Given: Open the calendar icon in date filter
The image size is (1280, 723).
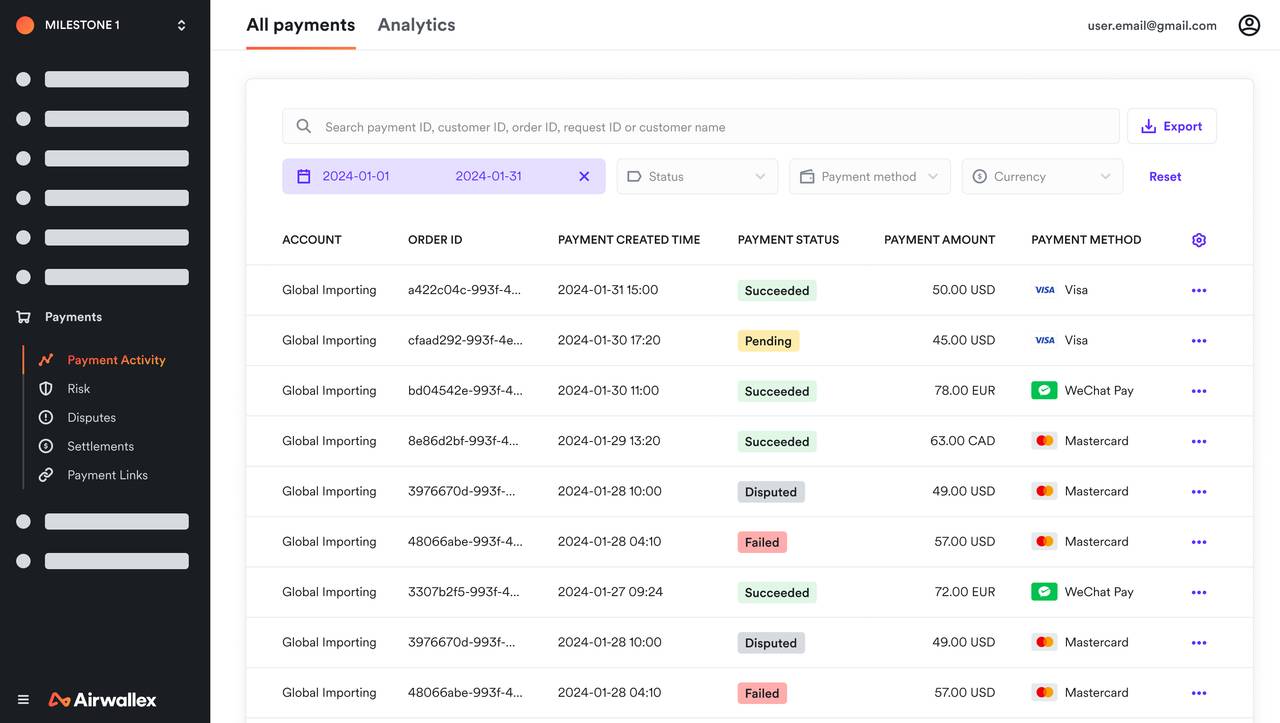Looking at the screenshot, I should (x=304, y=176).
